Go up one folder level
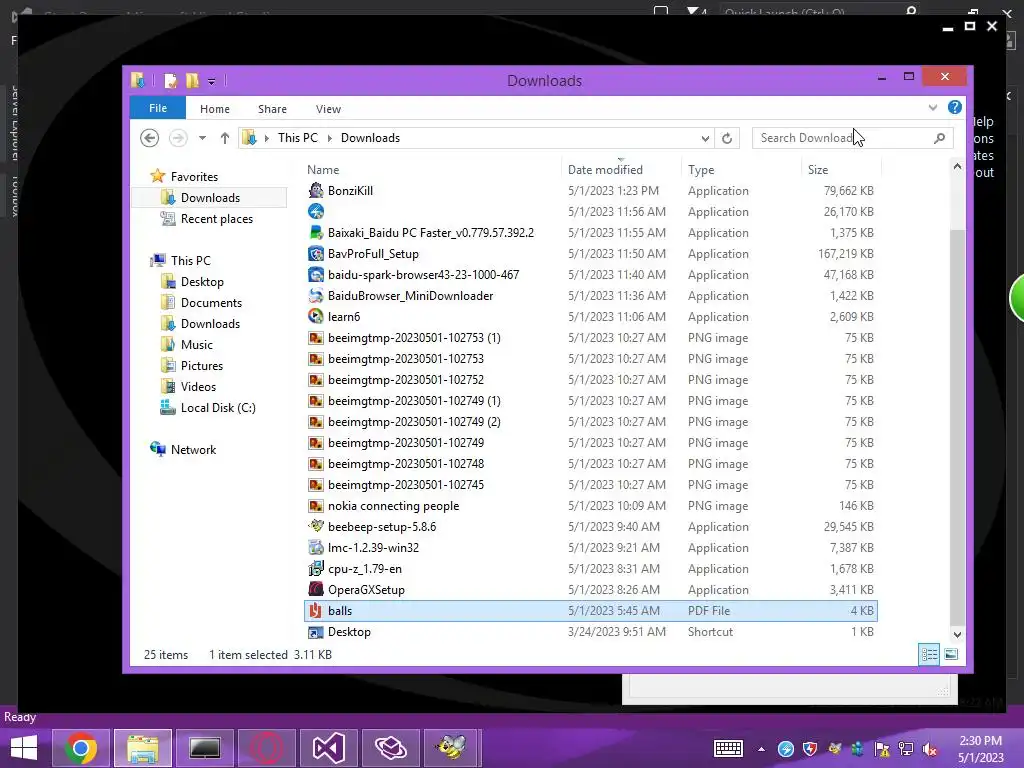 click(225, 138)
